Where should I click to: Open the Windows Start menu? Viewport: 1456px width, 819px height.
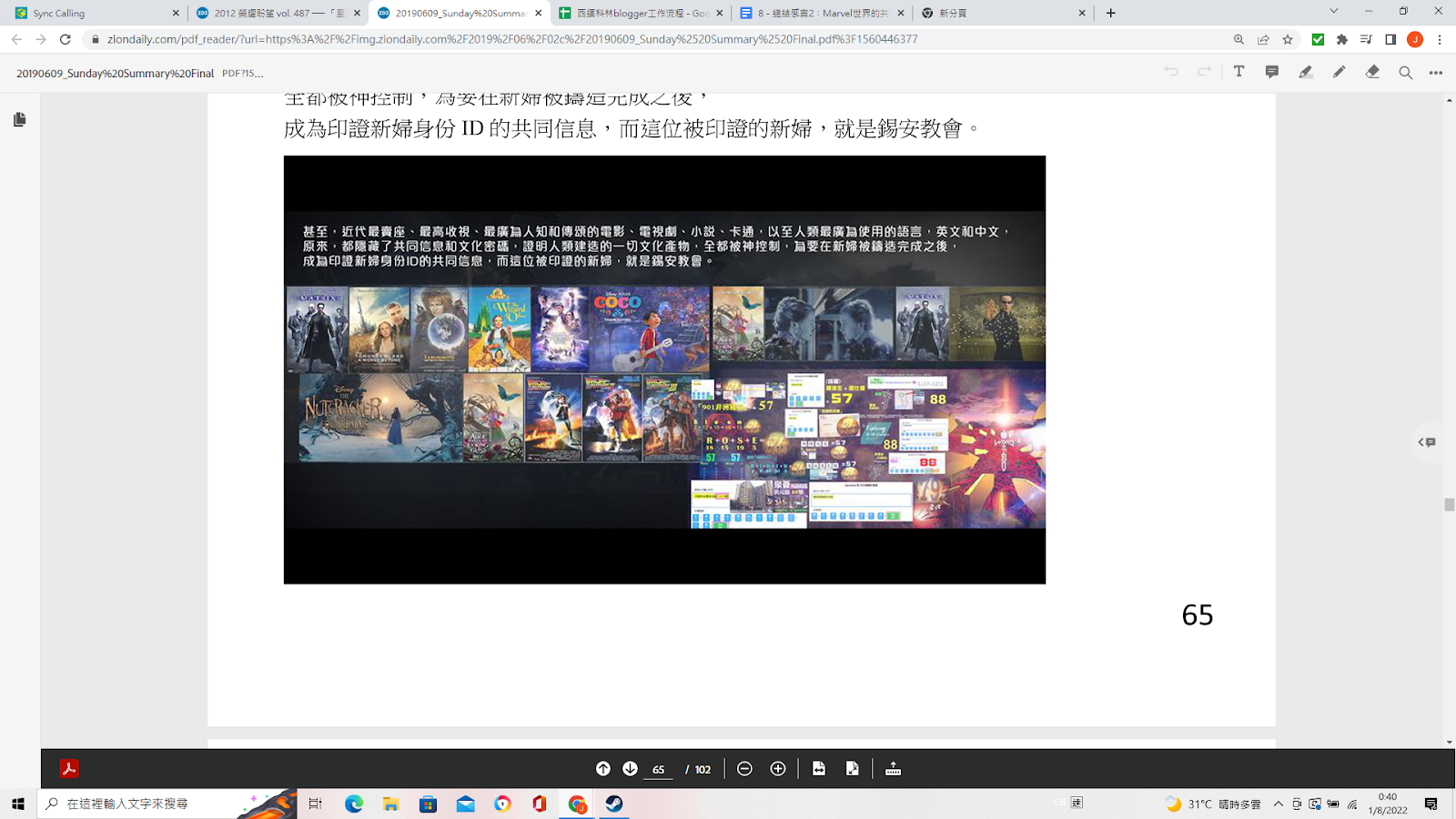click(18, 804)
